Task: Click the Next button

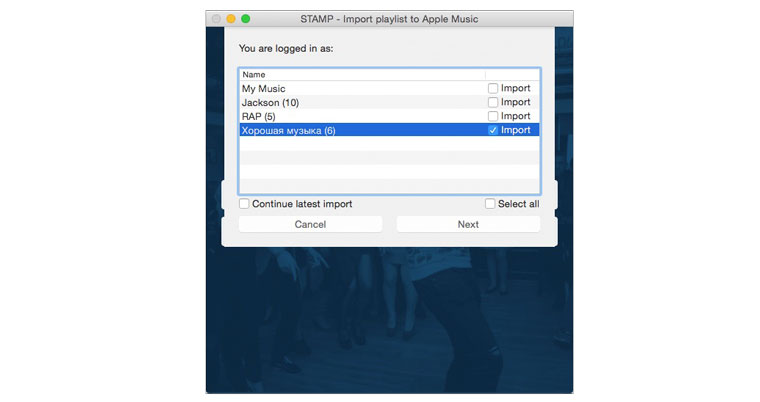Action: click(x=468, y=225)
